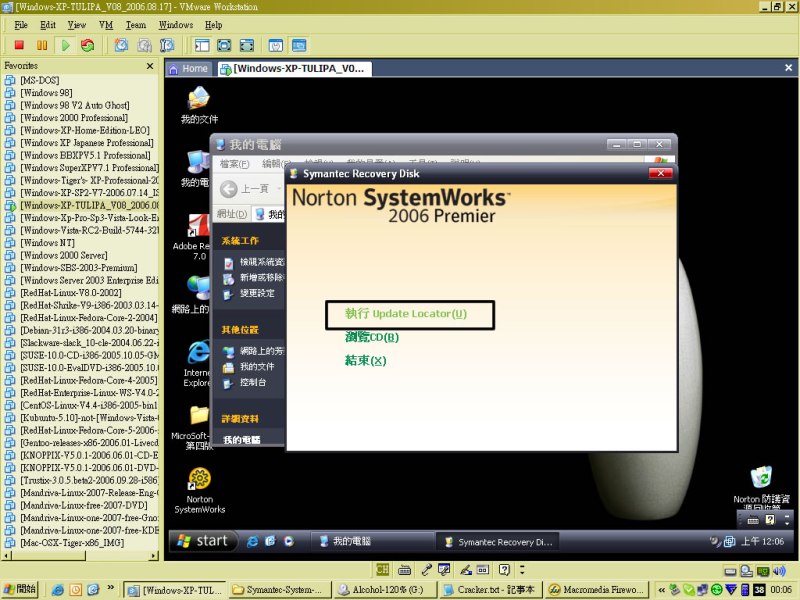Viewport: 800px width, 600px height.
Task: Open the View menu in VMware
Action: click(x=77, y=25)
